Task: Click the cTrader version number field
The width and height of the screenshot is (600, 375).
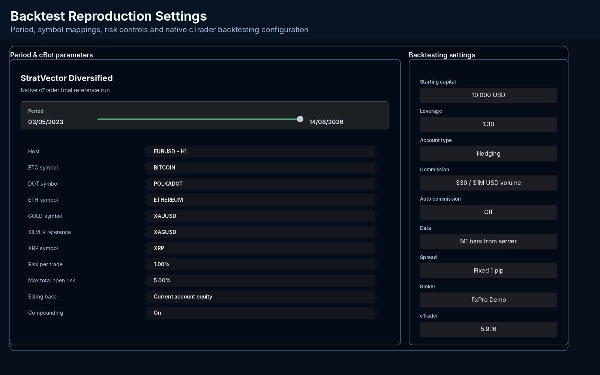Action: pyautogui.click(x=488, y=329)
